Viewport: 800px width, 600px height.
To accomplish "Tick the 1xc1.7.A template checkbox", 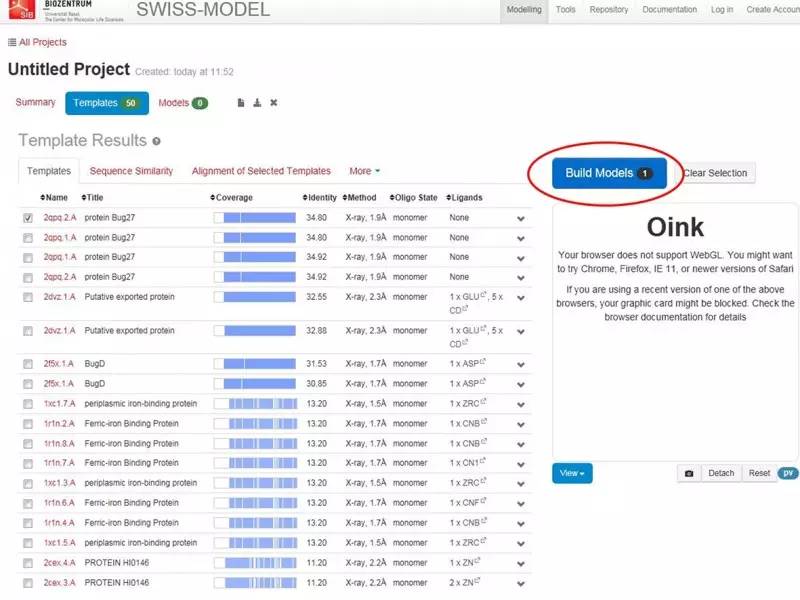I will click(x=28, y=404).
